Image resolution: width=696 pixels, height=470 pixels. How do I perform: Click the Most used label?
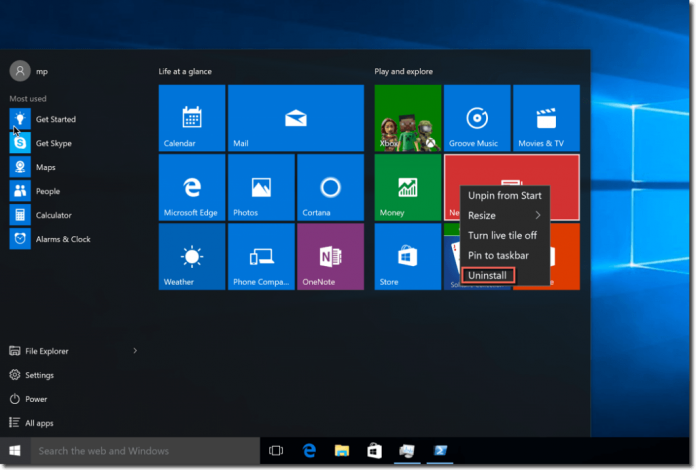coord(28,99)
